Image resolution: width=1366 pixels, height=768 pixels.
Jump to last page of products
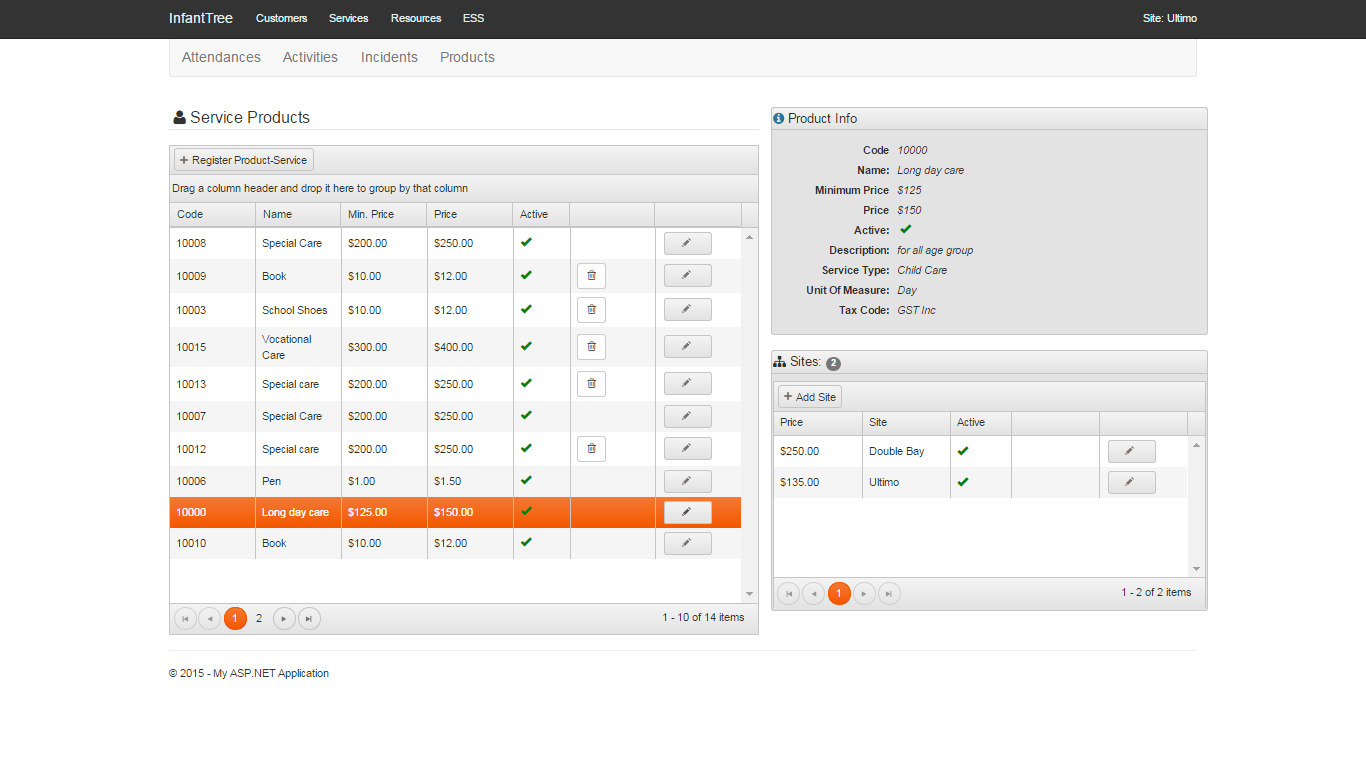pos(310,619)
